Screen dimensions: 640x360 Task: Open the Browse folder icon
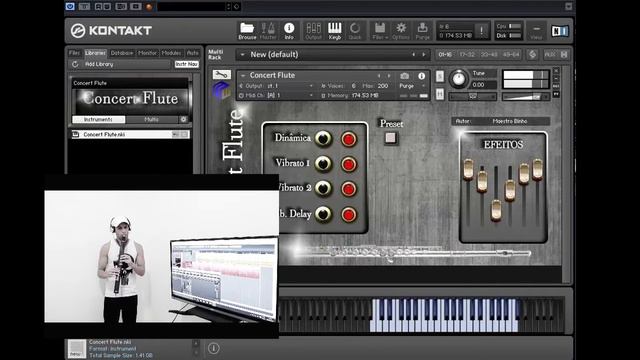click(x=247, y=31)
